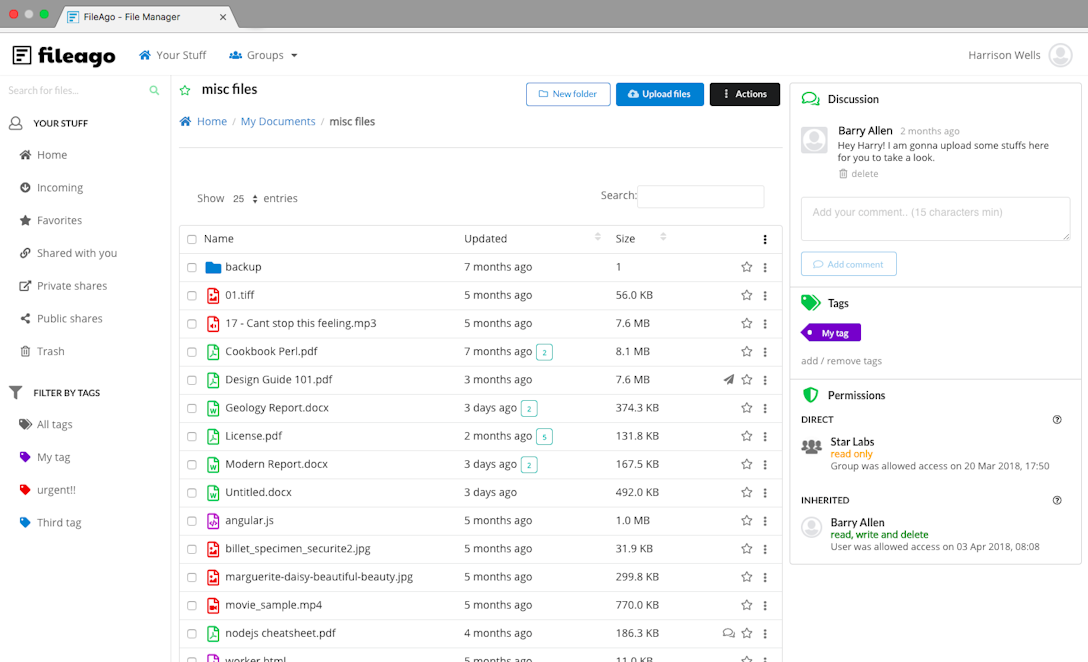Open the black Actions dropdown
The height and width of the screenshot is (662, 1088).
pos(745,94)
